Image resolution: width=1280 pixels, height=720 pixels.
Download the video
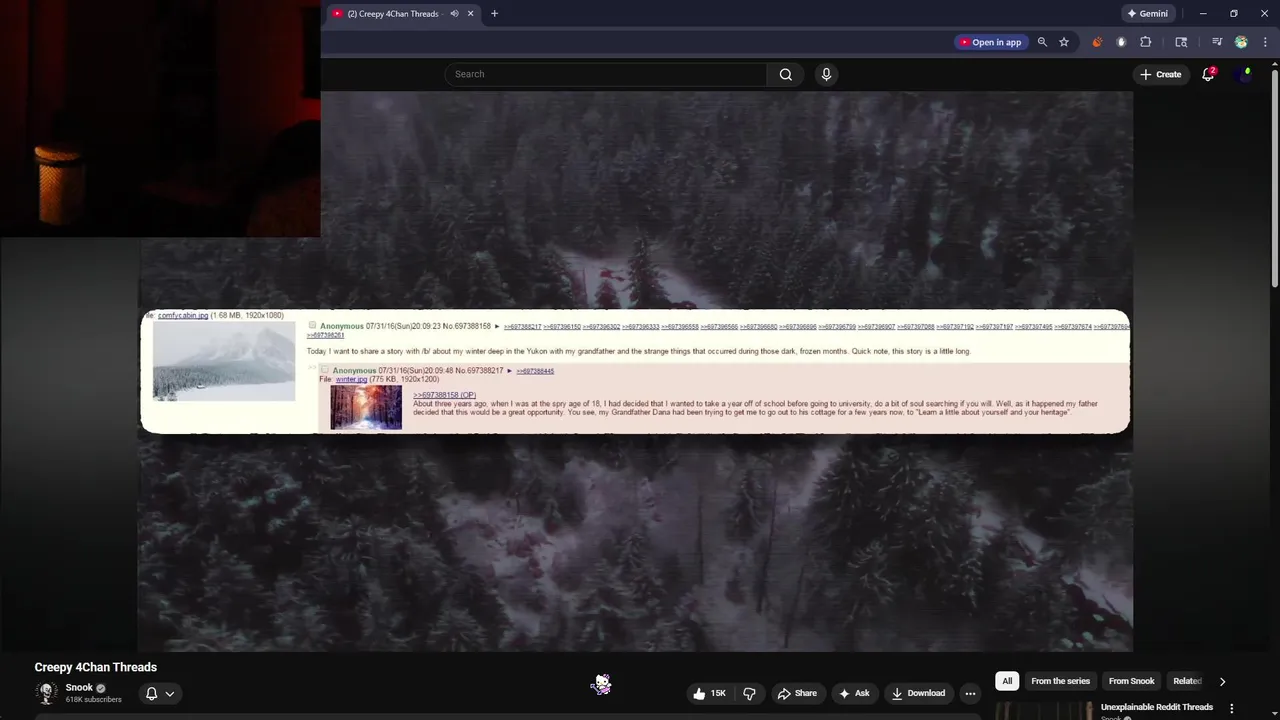point(918,693)
